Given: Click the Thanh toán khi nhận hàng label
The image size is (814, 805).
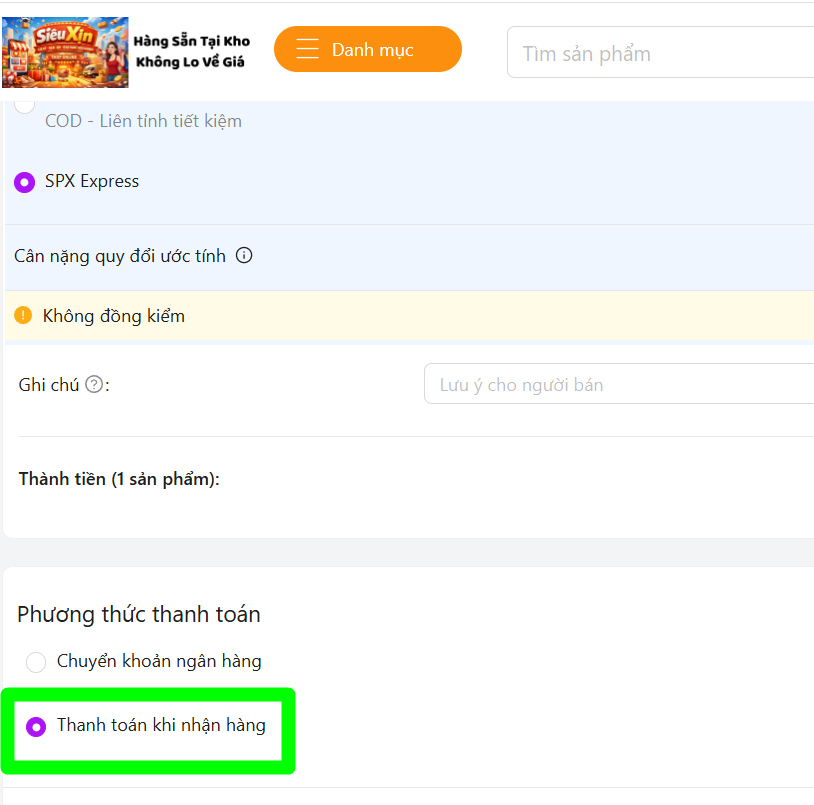Looking at the screenshot, I should pos(161,725).
